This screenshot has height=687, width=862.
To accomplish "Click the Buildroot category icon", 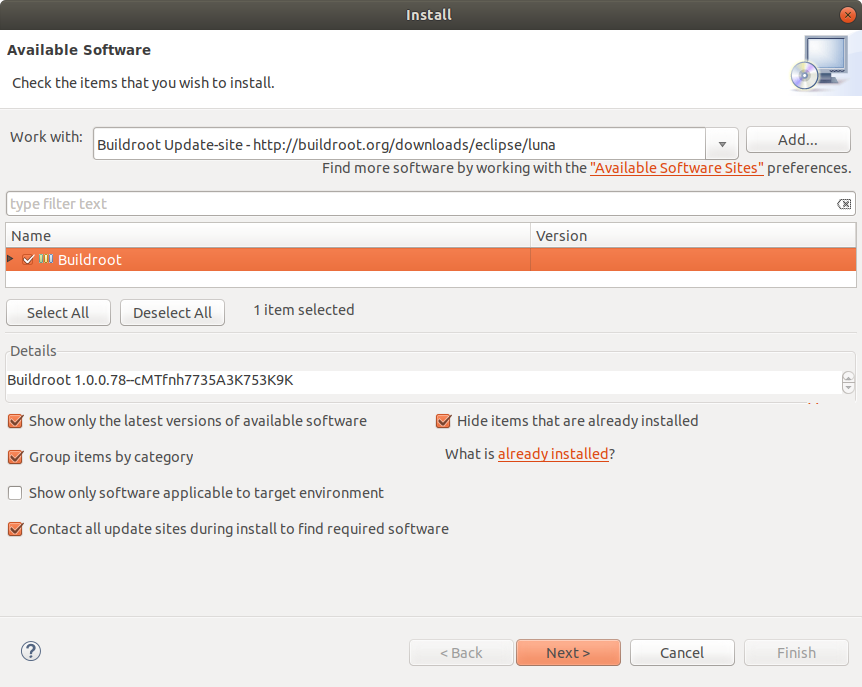I will point(46,259).
